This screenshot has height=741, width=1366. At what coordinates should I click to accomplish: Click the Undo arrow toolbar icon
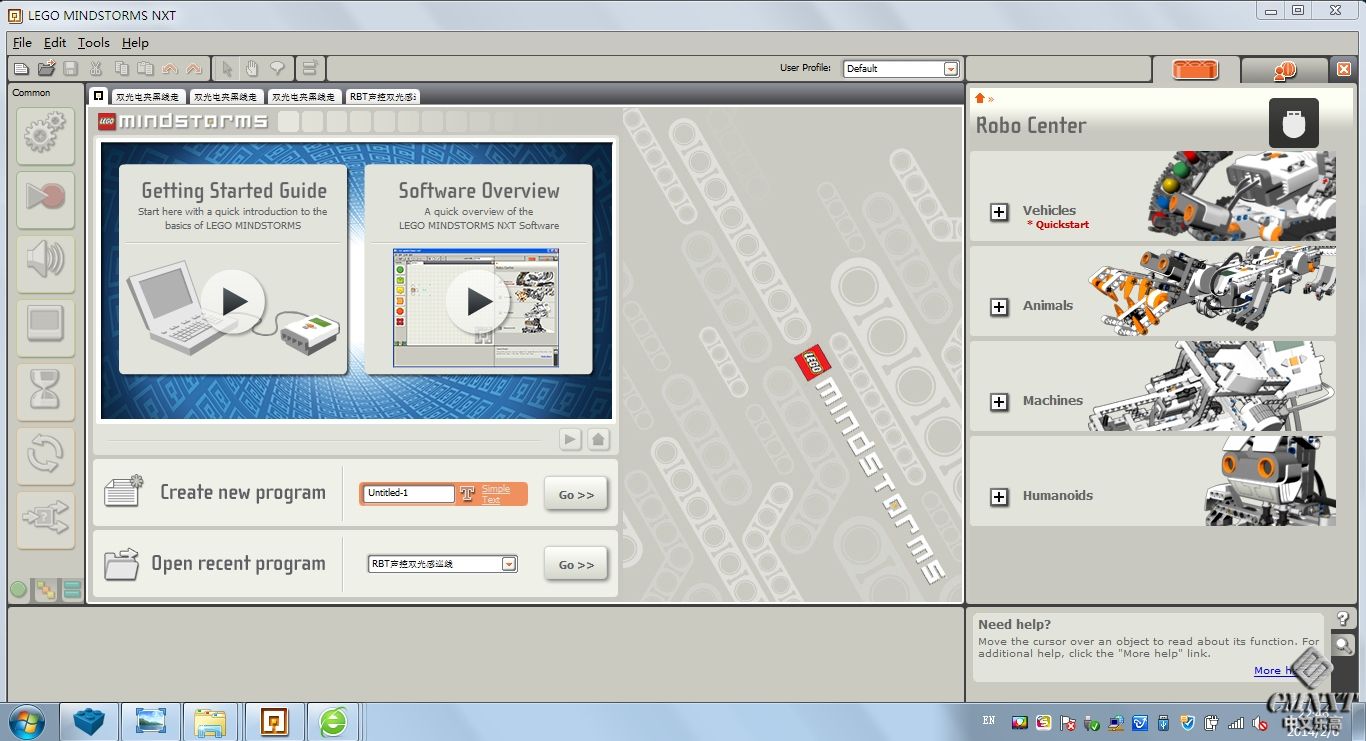[169, 68]
